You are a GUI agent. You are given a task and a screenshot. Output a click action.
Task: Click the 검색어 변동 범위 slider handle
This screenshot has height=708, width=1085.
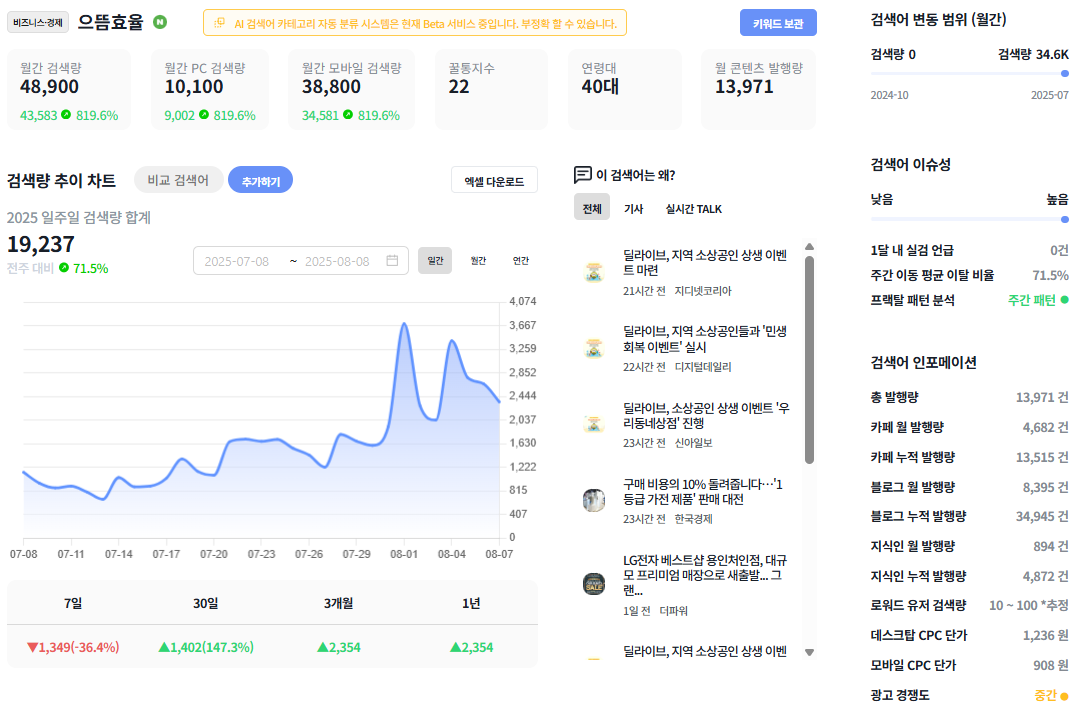[1064, 73]
